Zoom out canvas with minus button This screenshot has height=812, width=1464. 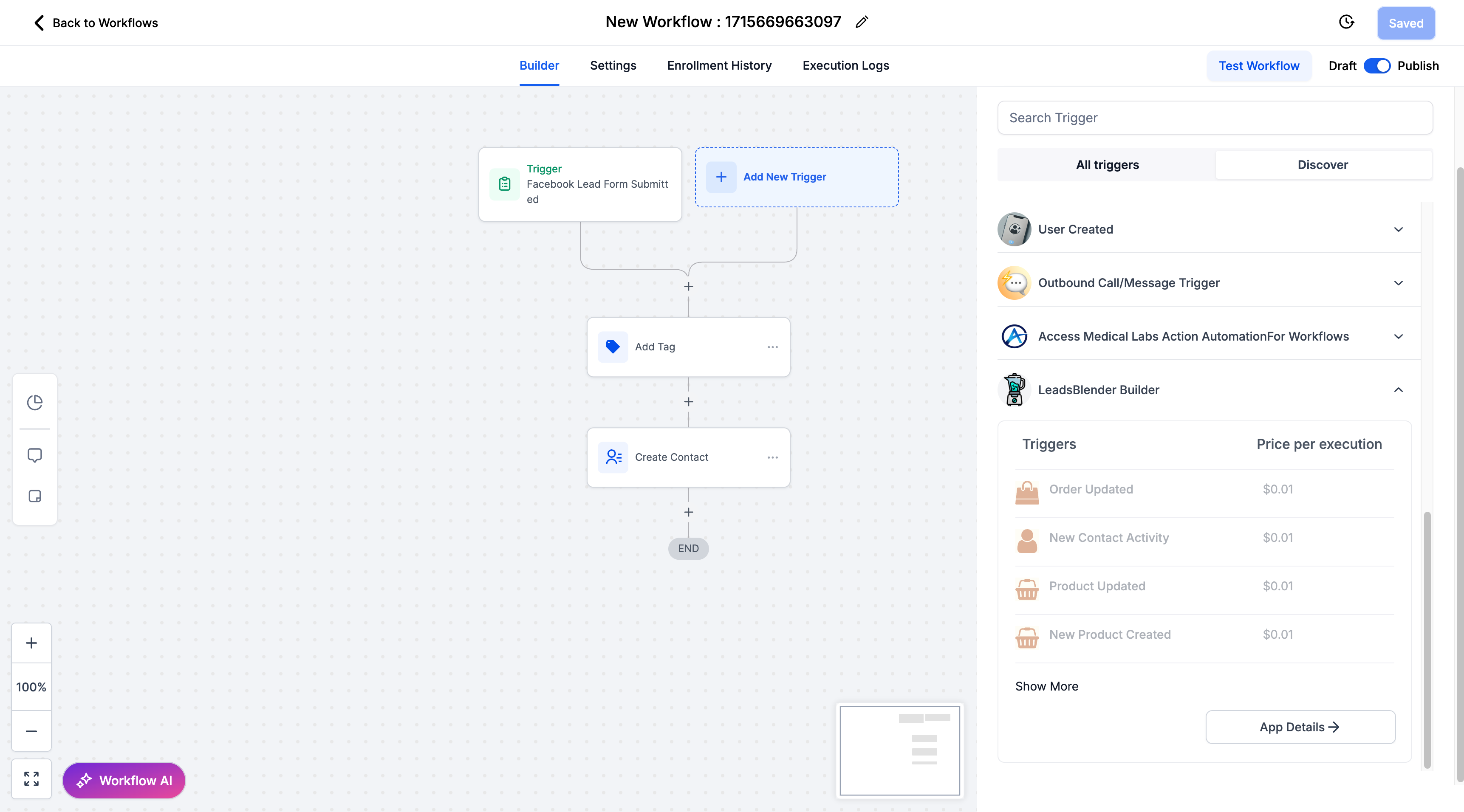(31, 731)
